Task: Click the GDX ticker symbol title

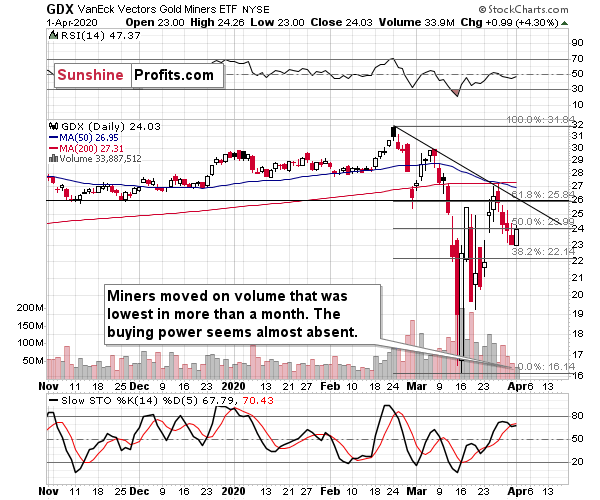Action: coord(60,9)
